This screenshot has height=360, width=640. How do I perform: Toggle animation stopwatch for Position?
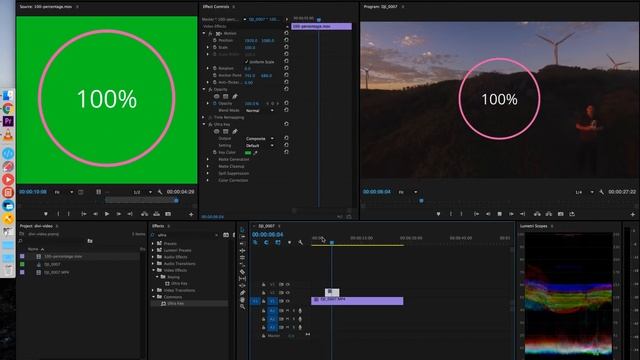[x=215, y=40]
